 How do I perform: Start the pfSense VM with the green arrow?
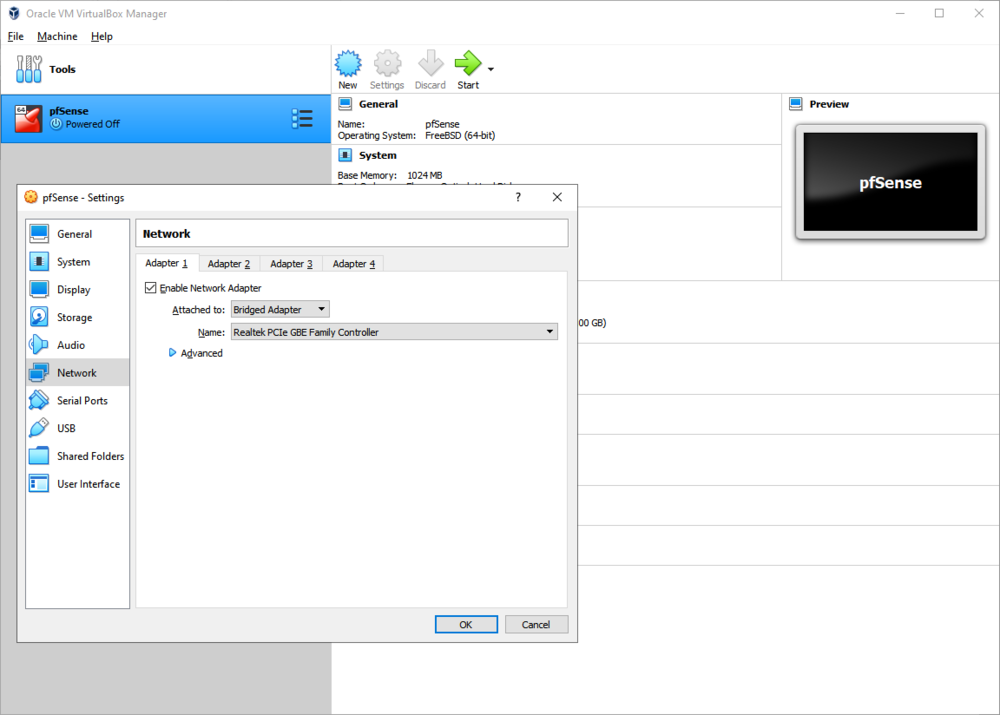pyautogui.click(x=467, y=63)
